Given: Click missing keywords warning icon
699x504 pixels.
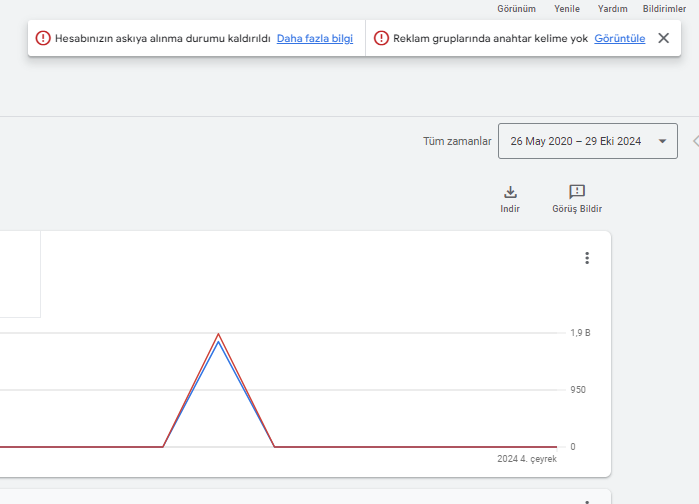Looking at the screenshot, I should tap(381, 38).
